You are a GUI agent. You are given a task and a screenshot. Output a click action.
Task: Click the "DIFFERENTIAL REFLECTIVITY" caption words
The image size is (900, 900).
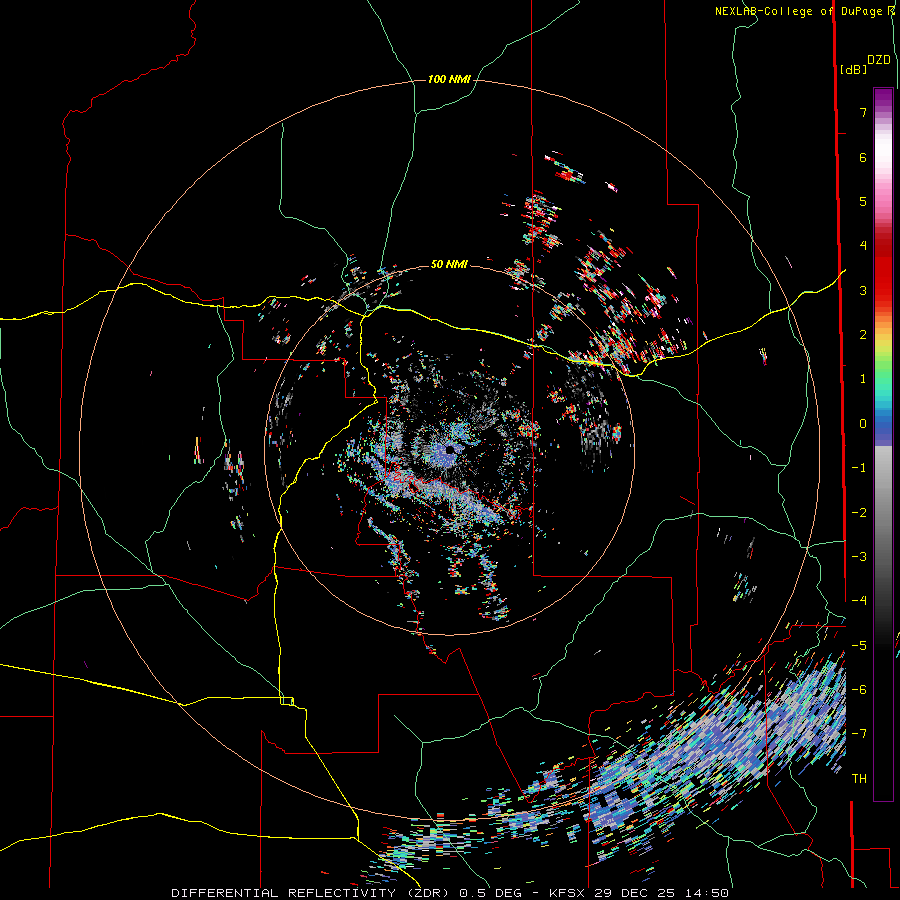(284, 893)
